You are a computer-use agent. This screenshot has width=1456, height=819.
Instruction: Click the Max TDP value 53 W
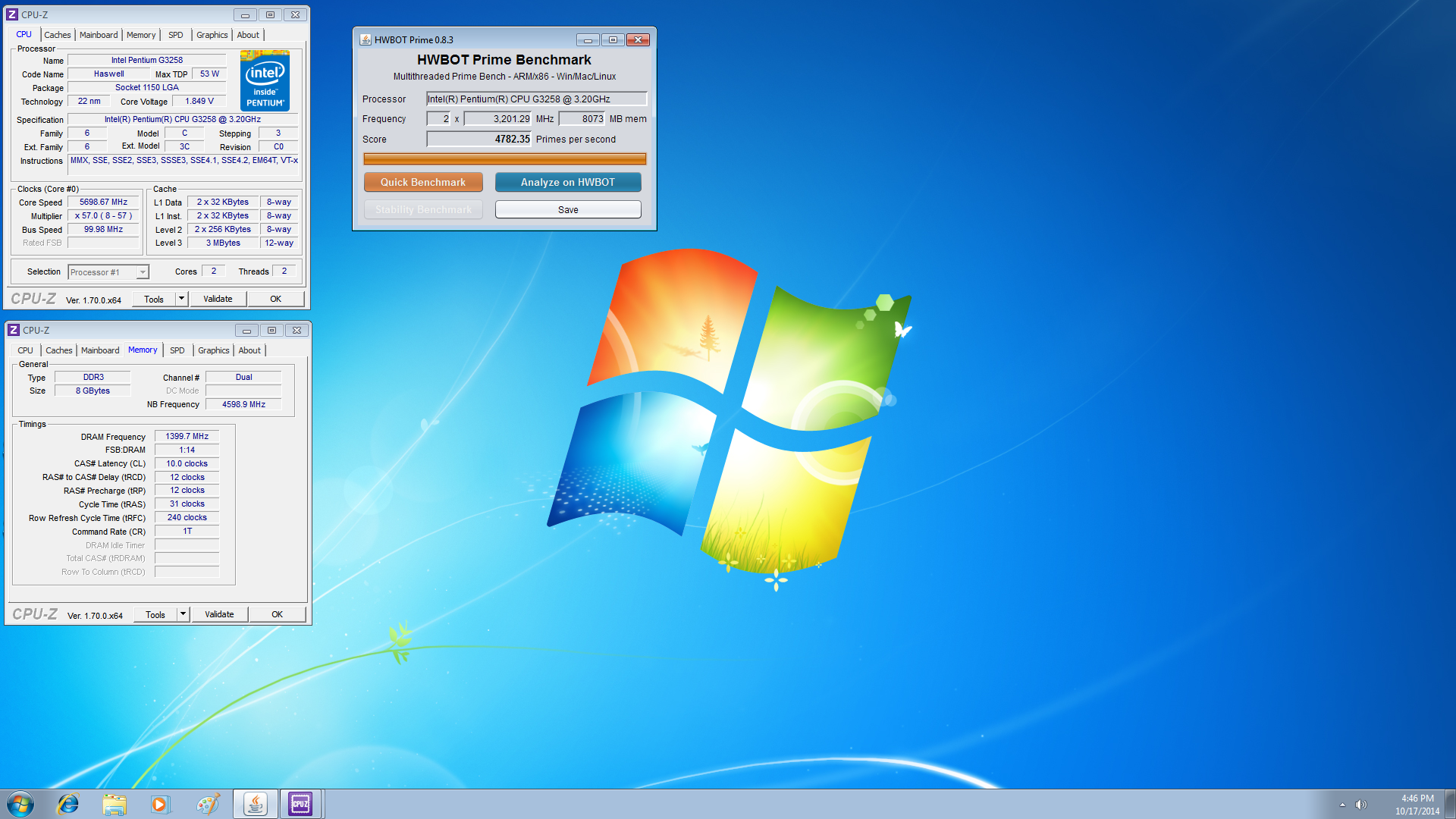point(209,74)
